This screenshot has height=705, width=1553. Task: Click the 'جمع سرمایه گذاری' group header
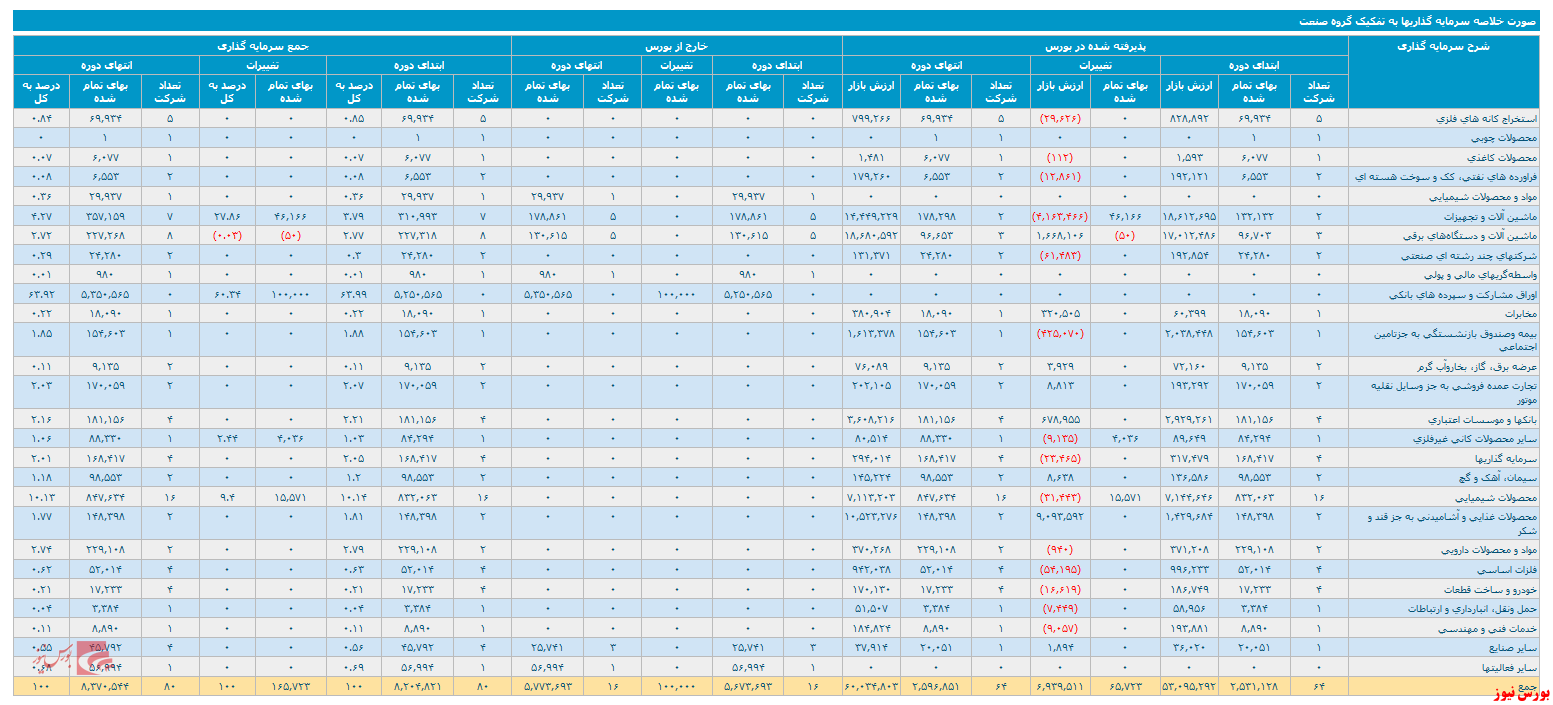pyautogui.click(x=262, y=46)
